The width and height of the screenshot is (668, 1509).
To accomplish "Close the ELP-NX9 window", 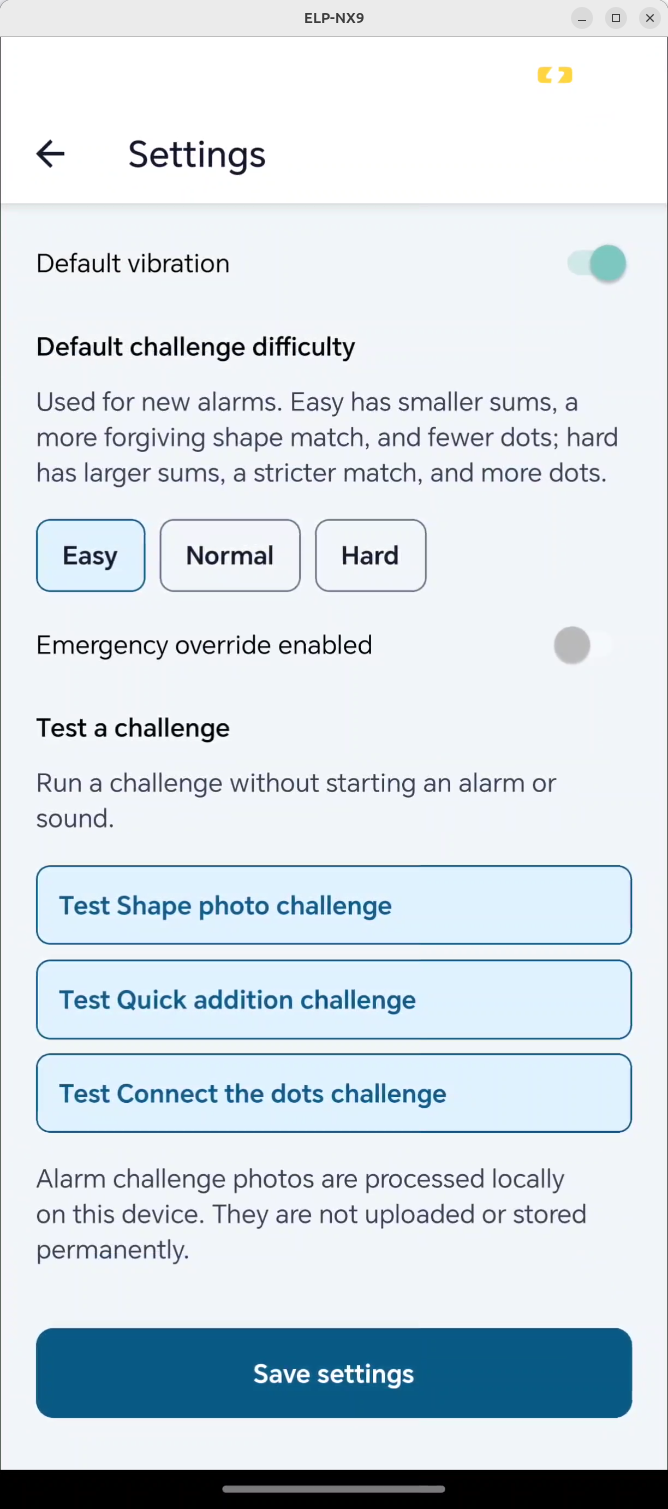I will pos(650,18).
